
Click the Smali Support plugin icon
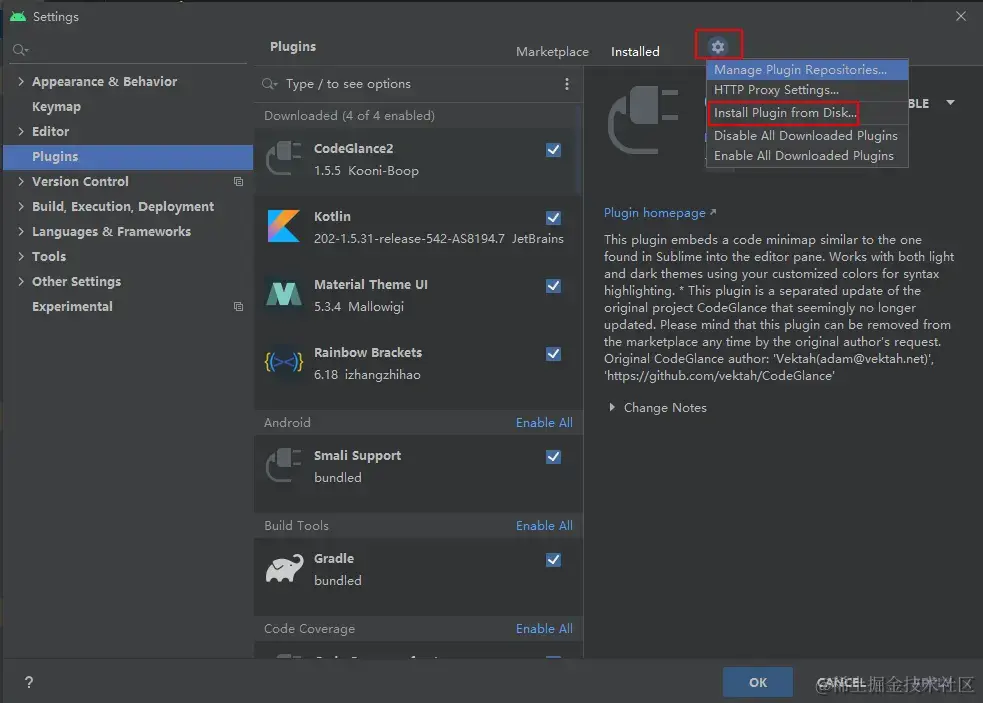(284, 465)
